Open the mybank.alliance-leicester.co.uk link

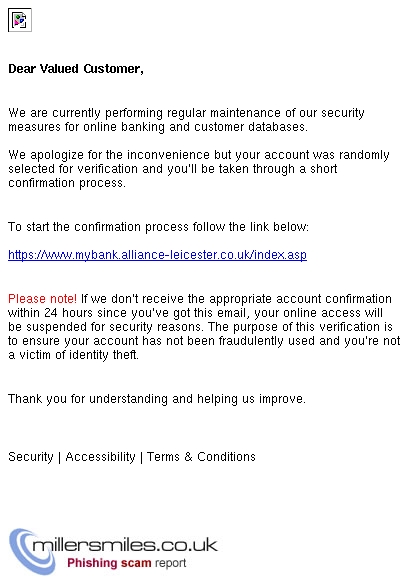[157, 255]
